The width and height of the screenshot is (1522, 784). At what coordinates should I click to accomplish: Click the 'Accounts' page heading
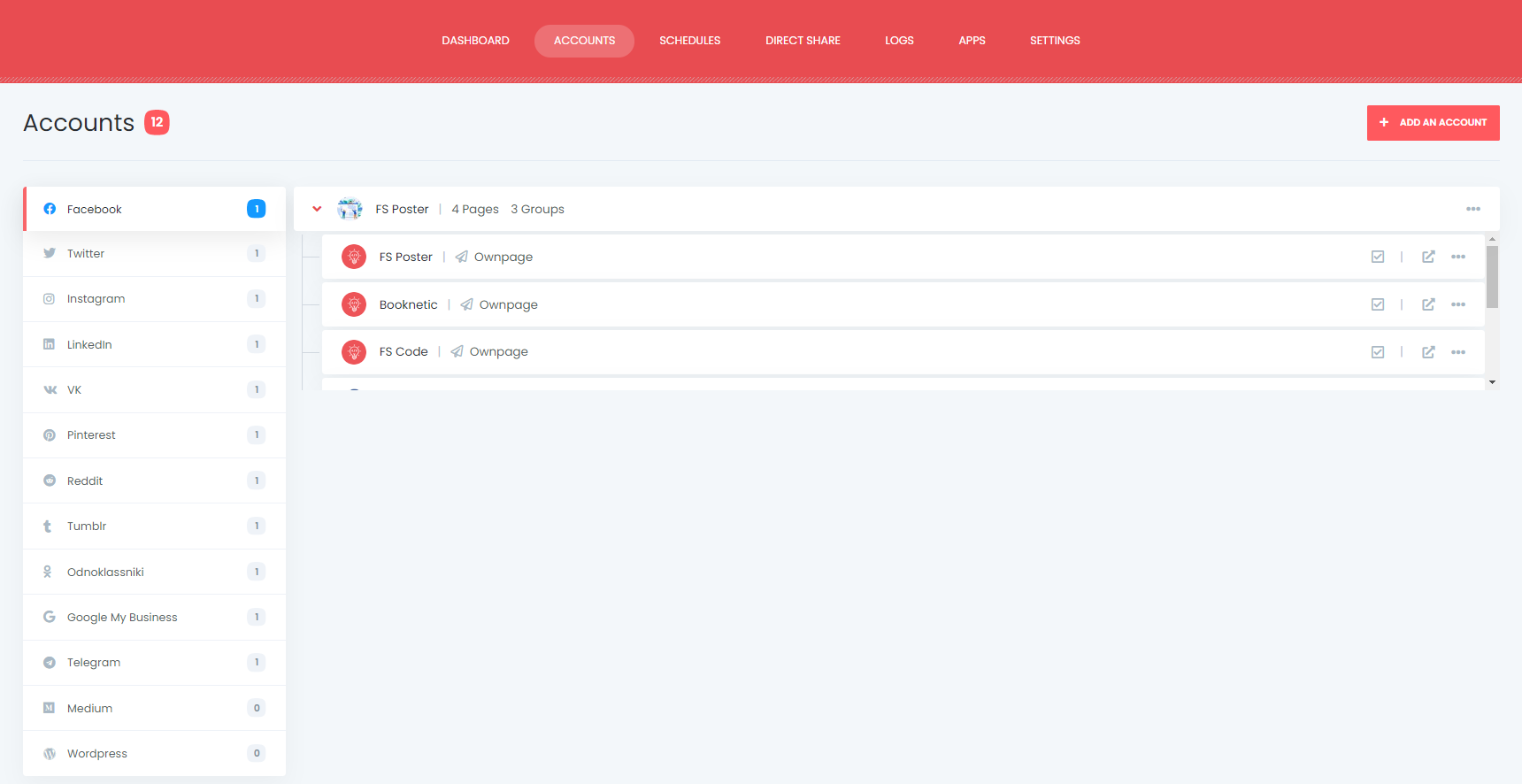[79, 122]
